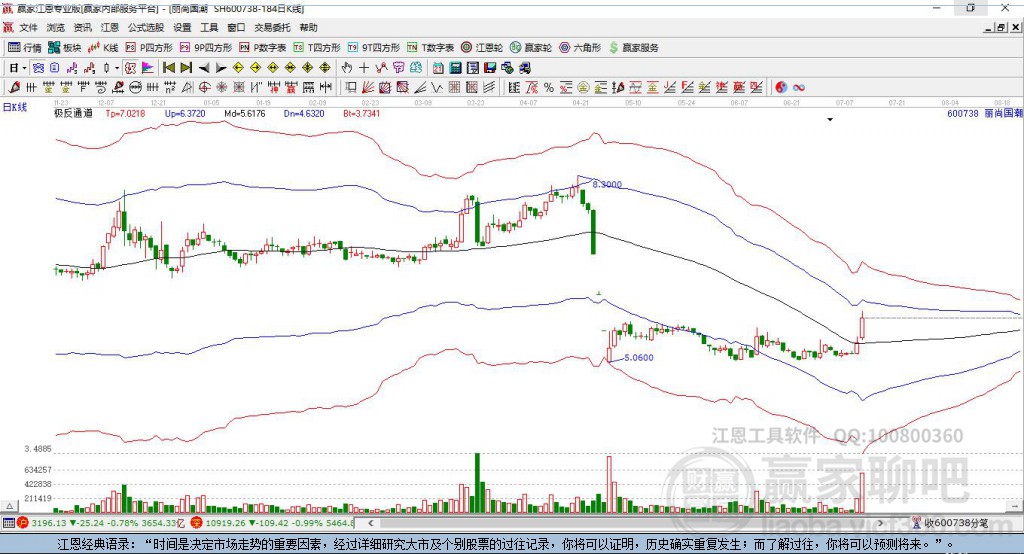The image size is (1024, 554).
Task: Open the T数字表 time table
Action: pos(430,48)
